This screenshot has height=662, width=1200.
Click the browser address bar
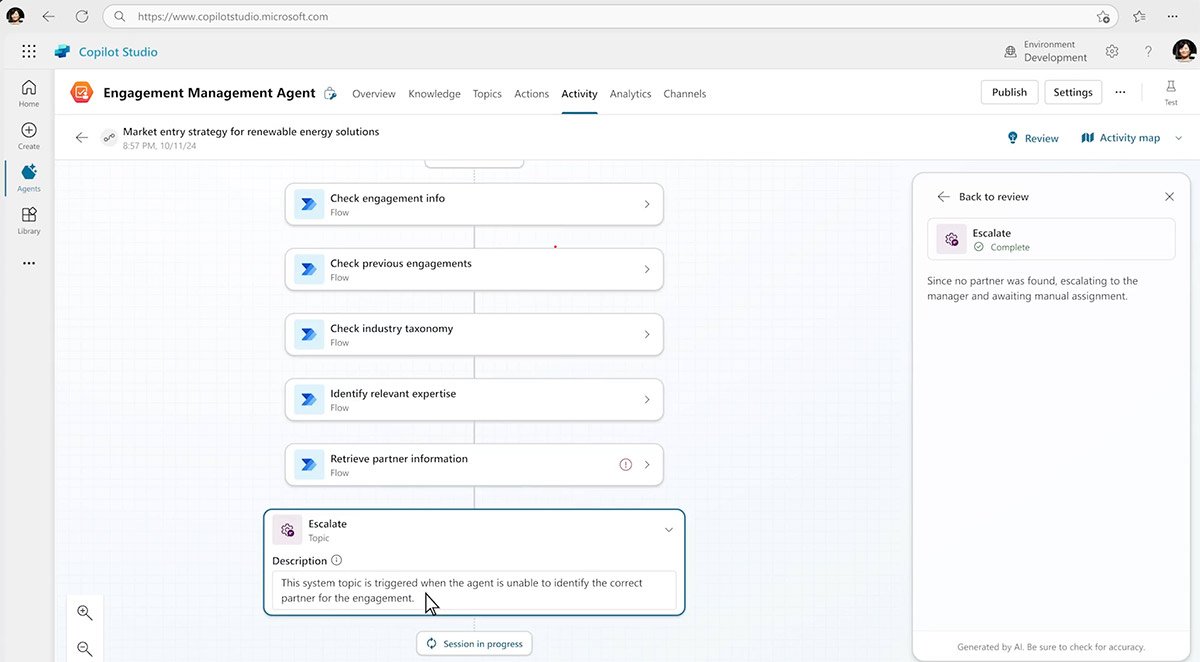(600, 17)
